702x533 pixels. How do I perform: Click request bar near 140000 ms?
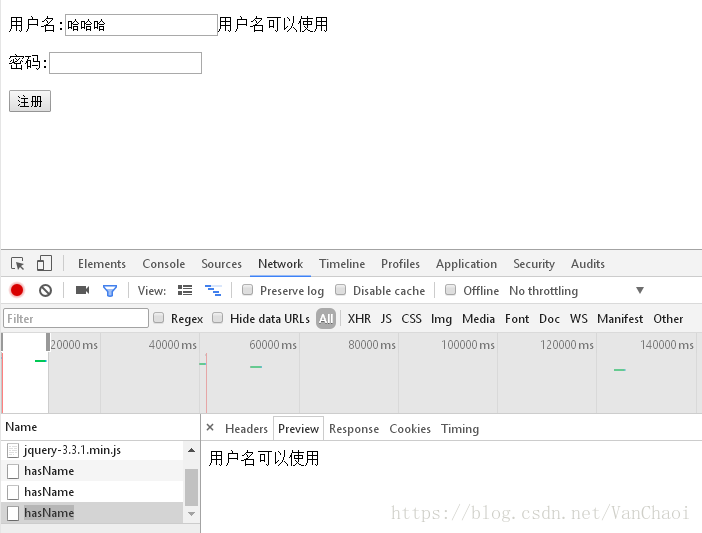pos(620,370)
